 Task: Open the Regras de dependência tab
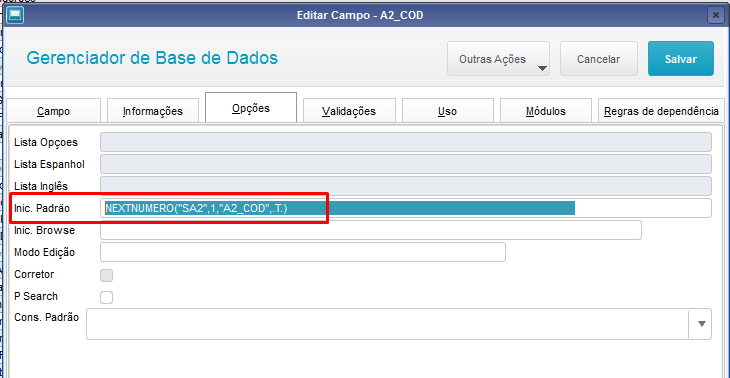point(661,111)
